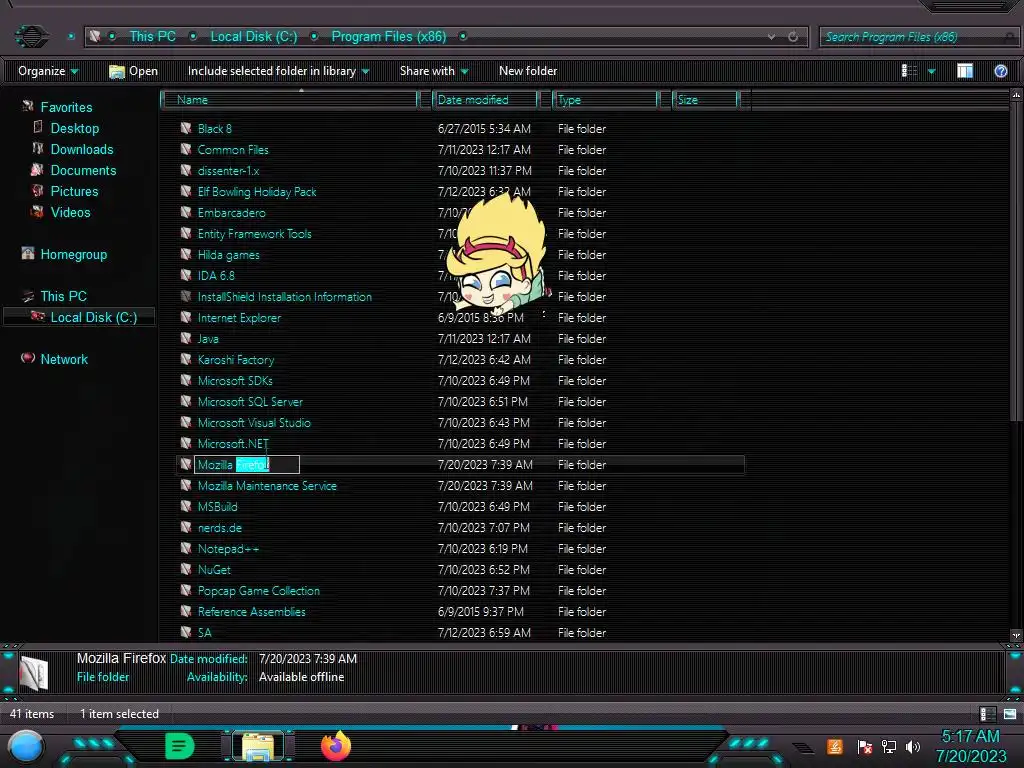Open the Share with dropdown
The image size is (1024, 768).
[x=434, y=71]
